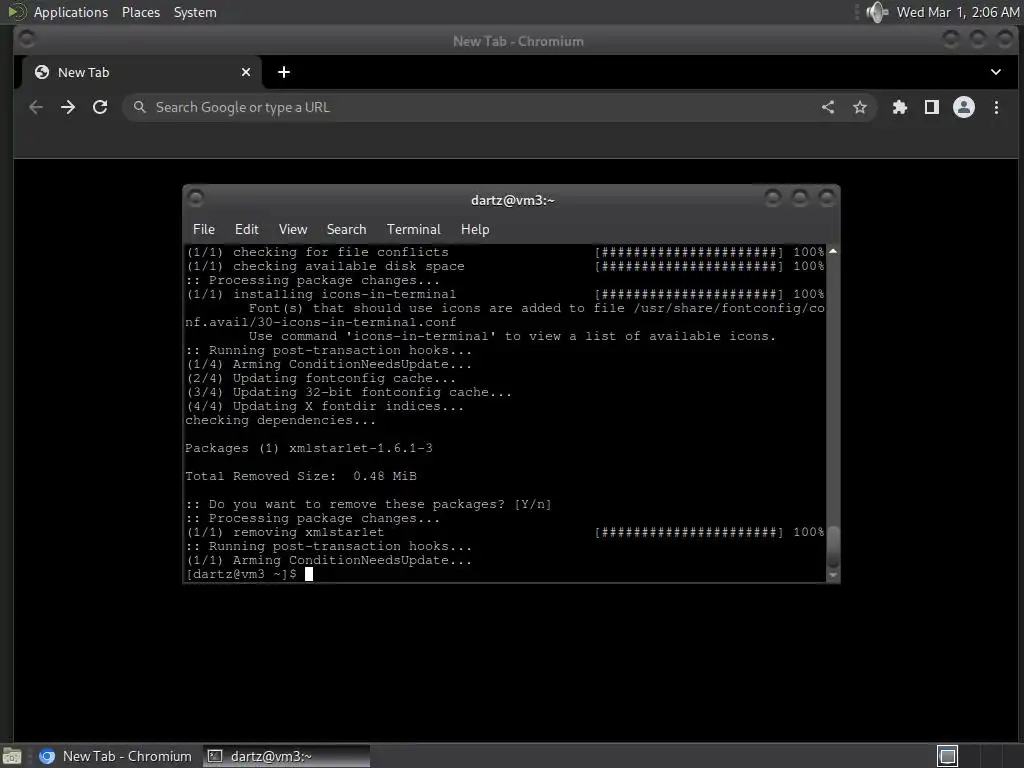The height and width of the screenshot is (768, 1024).
Task: Minimize the terminal window
Action: coord(773,197)
